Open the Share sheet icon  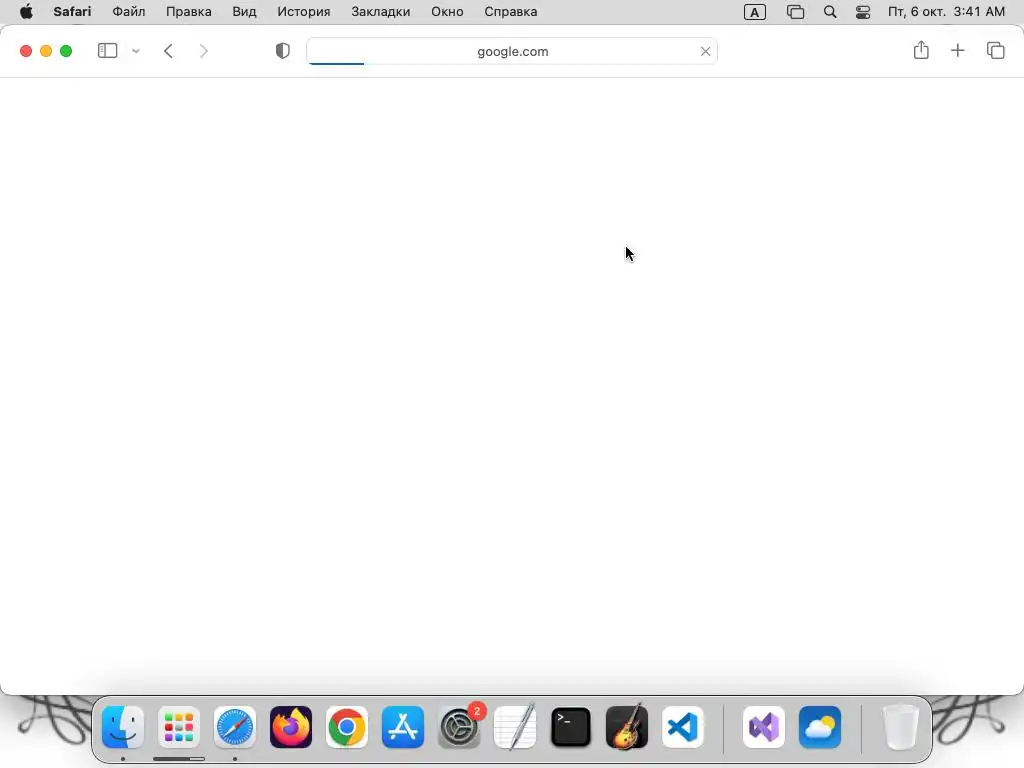click(921, 50)
